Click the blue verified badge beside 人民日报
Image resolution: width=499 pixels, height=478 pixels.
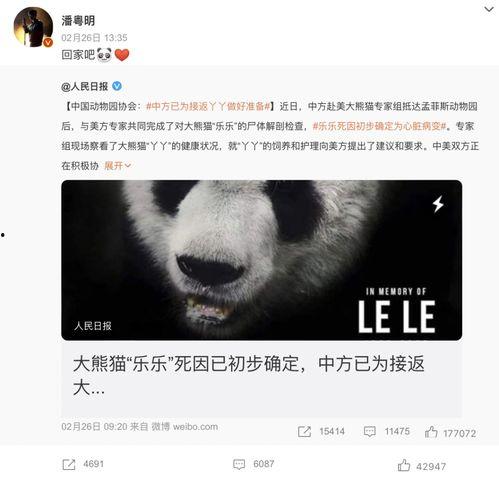117,86
